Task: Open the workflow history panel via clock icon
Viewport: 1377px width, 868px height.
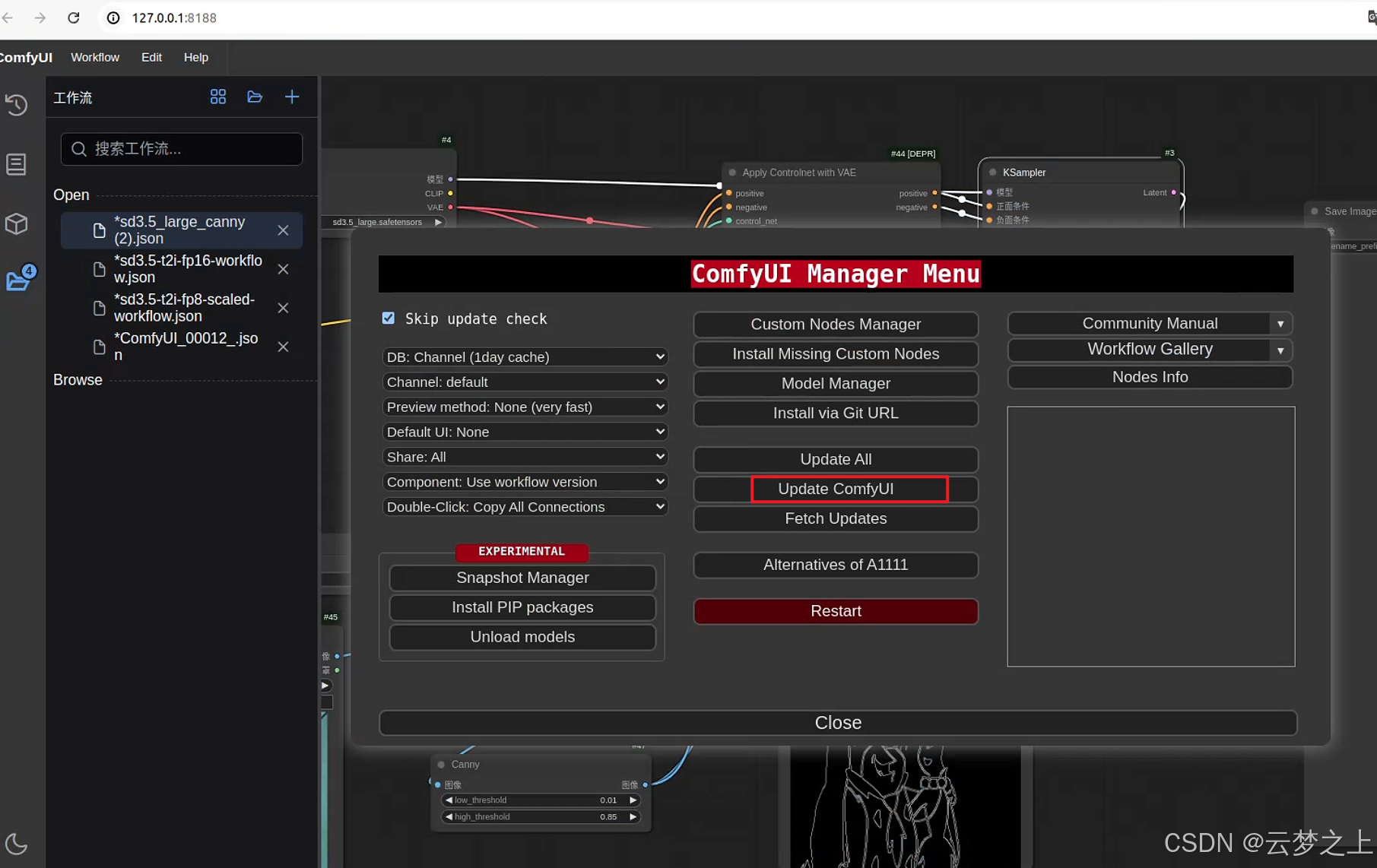Action: (x=16, y=105)
